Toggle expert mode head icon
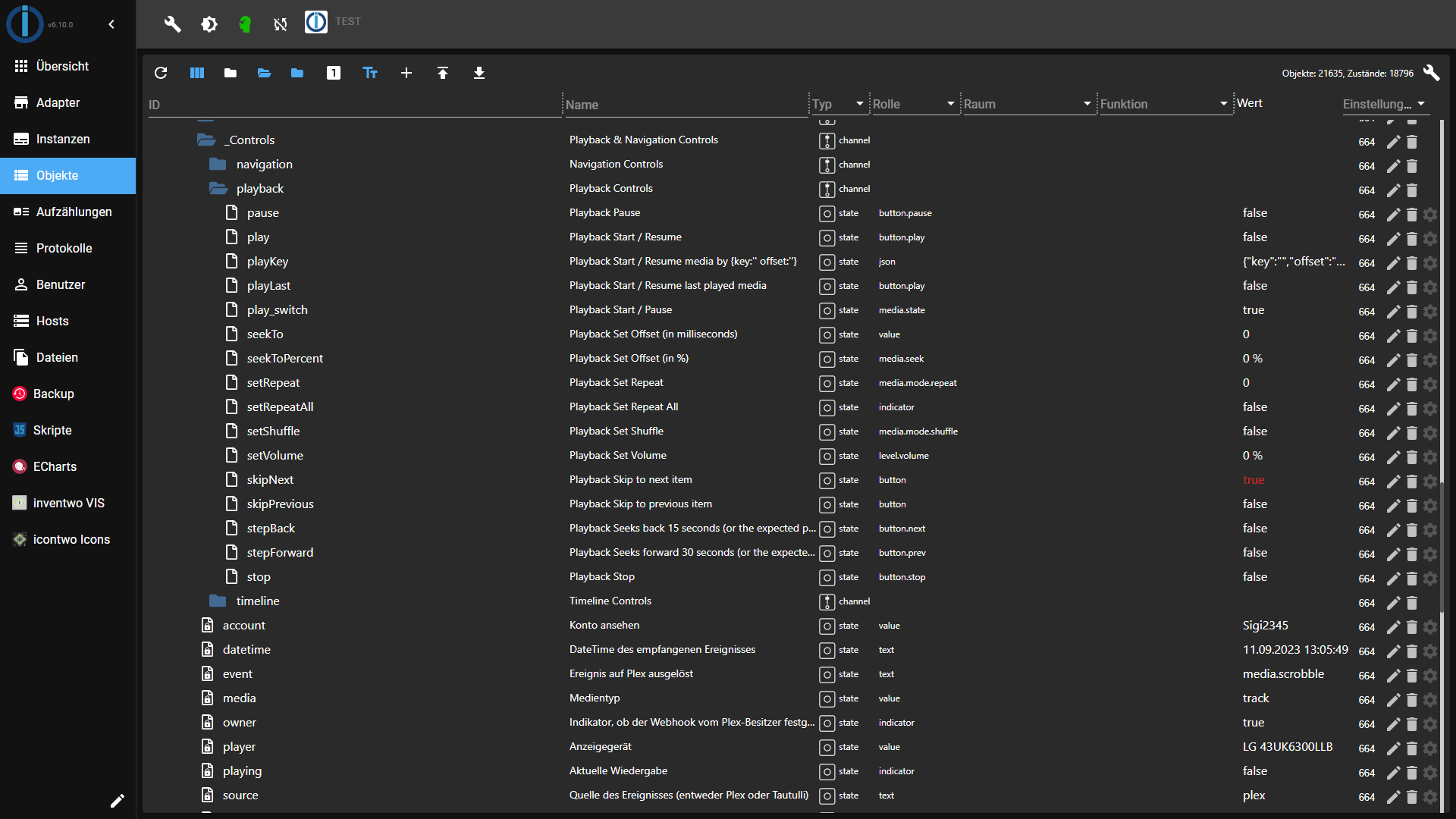The image size is (1456, 819). click(x=245, y=24)
